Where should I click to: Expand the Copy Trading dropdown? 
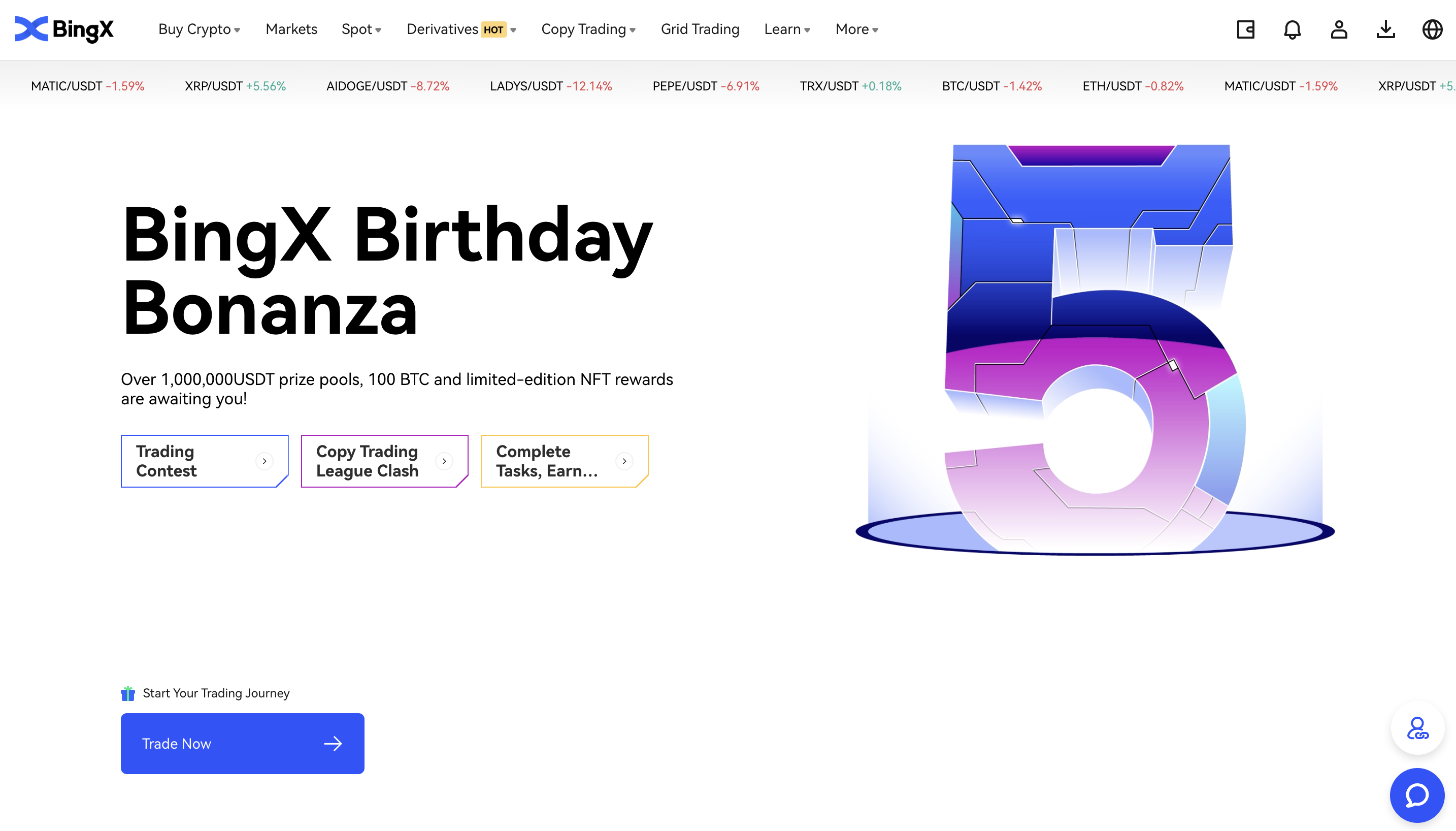click(588, 29)
